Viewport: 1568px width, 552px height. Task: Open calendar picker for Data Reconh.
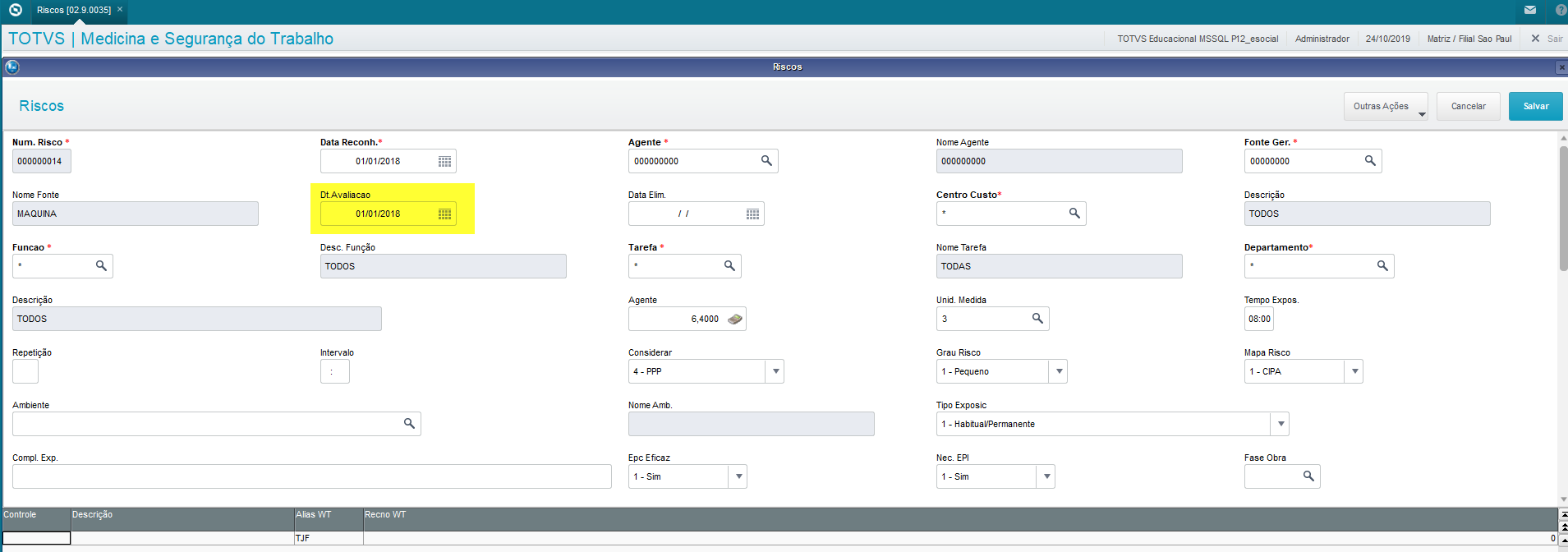click(444, 162)
